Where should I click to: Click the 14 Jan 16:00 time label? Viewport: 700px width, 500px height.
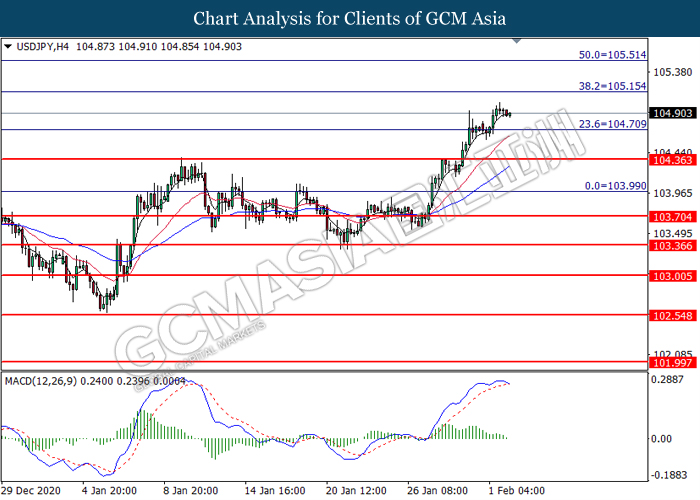coord(275,491)
